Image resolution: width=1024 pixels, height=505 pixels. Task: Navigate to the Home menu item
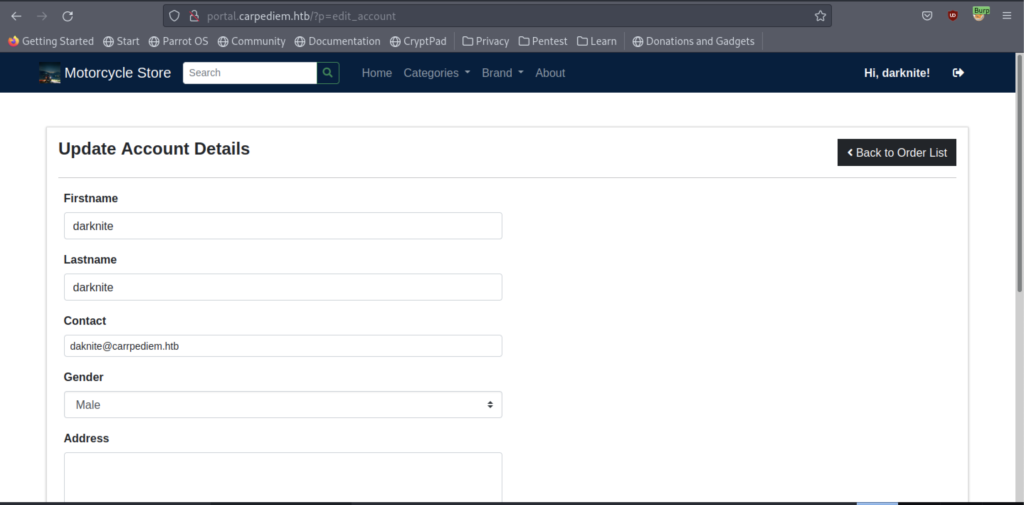click(376, 73)
